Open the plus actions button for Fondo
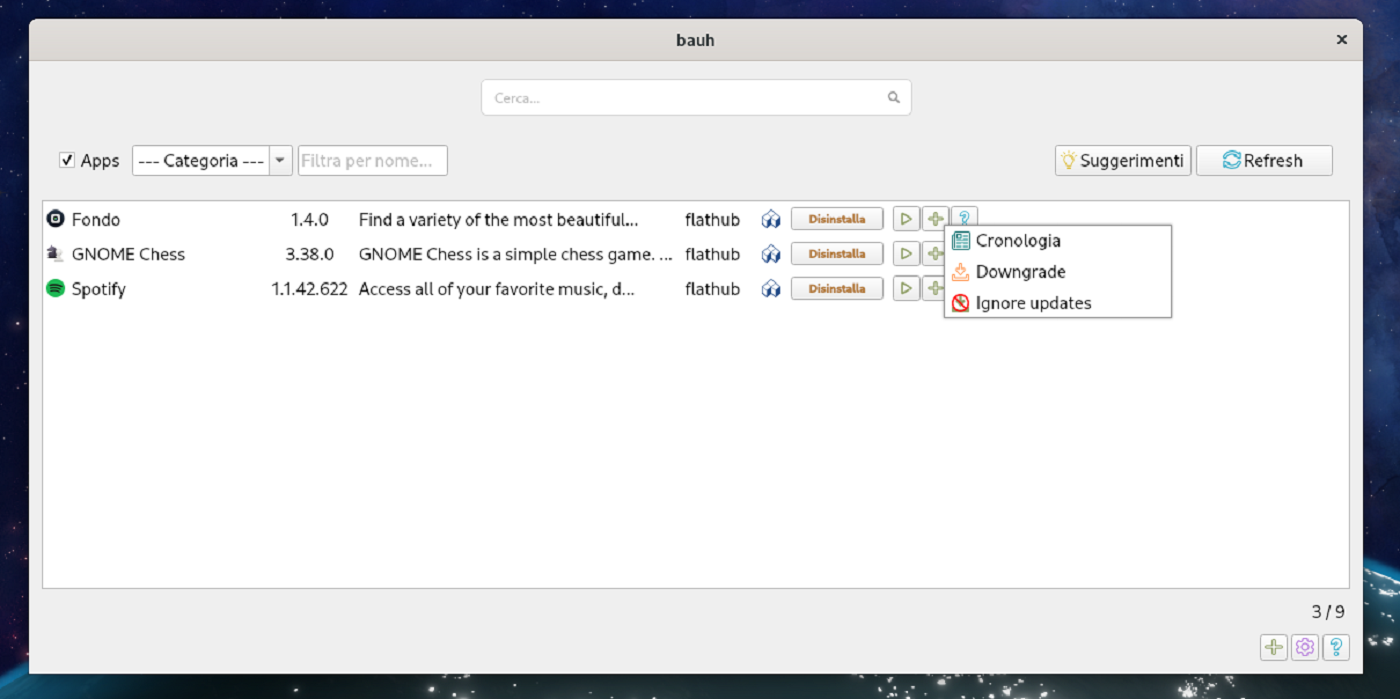Screen dimensions: 1400x699 pyautogui.click(x=935, y=218)
